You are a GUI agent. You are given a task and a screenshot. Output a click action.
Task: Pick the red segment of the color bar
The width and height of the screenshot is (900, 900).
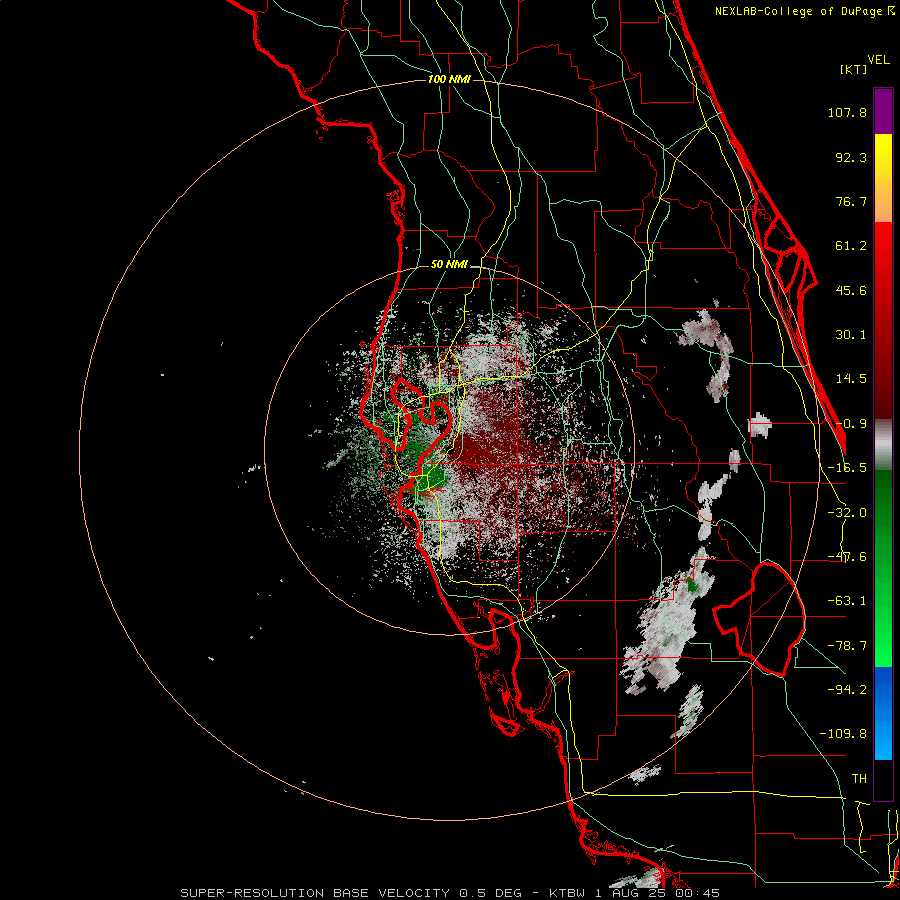[883, 320]
